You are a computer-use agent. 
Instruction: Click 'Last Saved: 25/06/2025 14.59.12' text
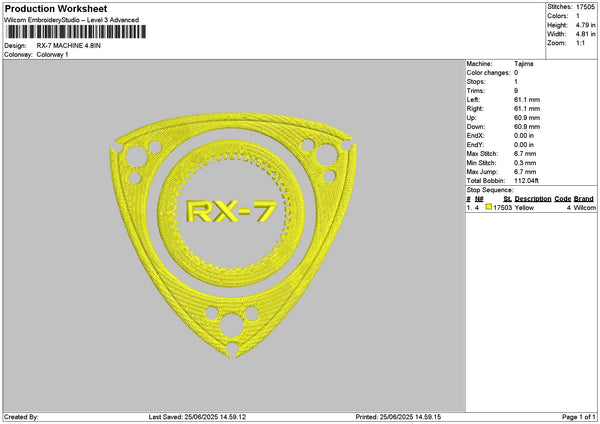pyautogui.click(x=197, y=417)
